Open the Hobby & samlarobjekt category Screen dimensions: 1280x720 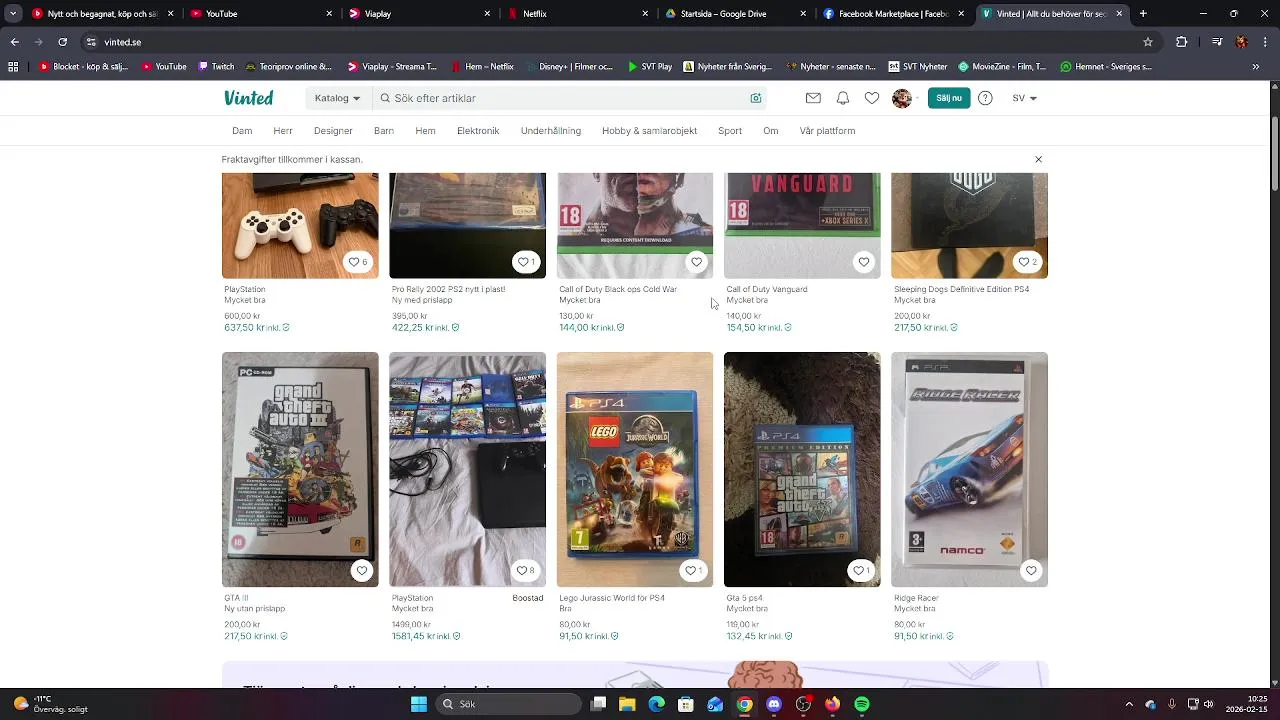[x=650, y=131]
